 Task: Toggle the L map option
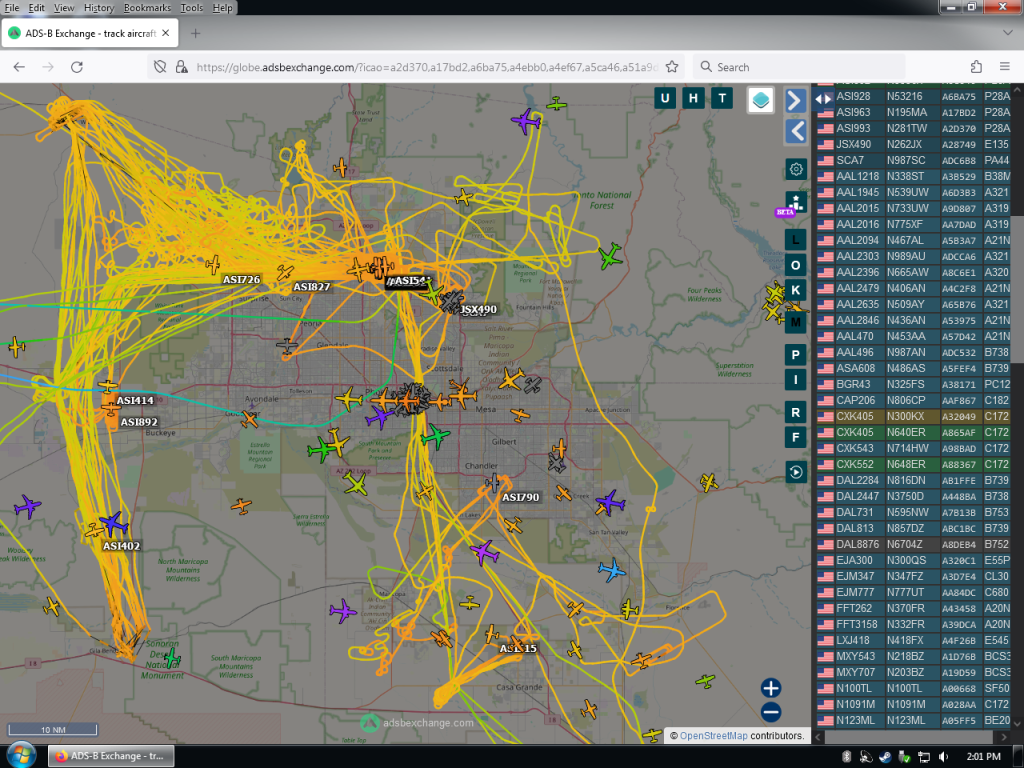(x=795, y=240)
